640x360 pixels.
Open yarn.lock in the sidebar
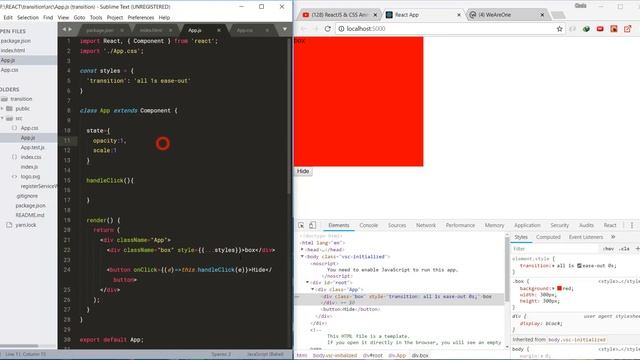26,225
